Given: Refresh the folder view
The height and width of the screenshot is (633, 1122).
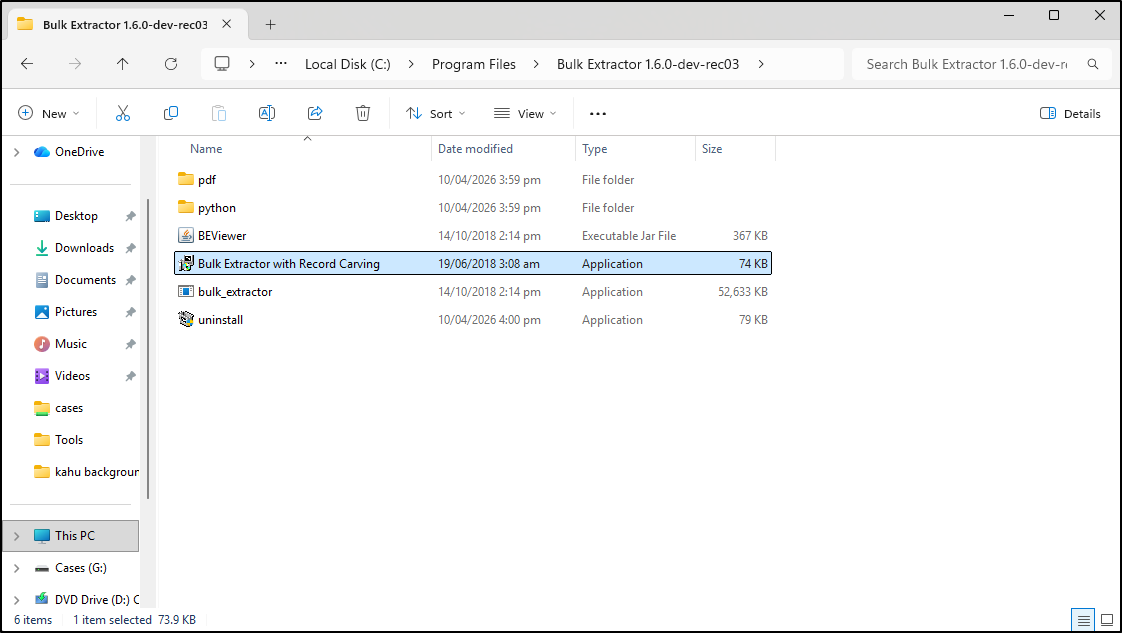Looking at the screenshot, I should coord(171,64).
